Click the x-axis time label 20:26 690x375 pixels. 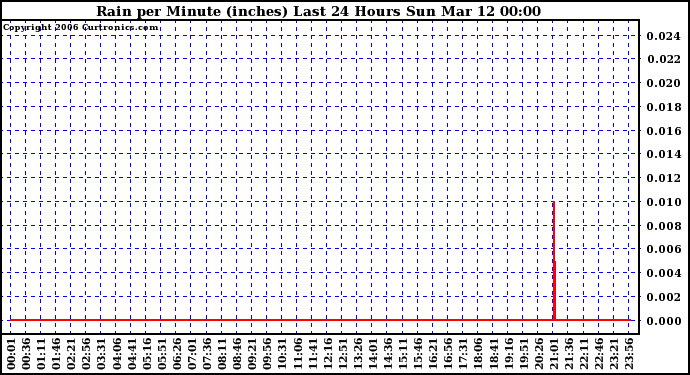[539, 354]
